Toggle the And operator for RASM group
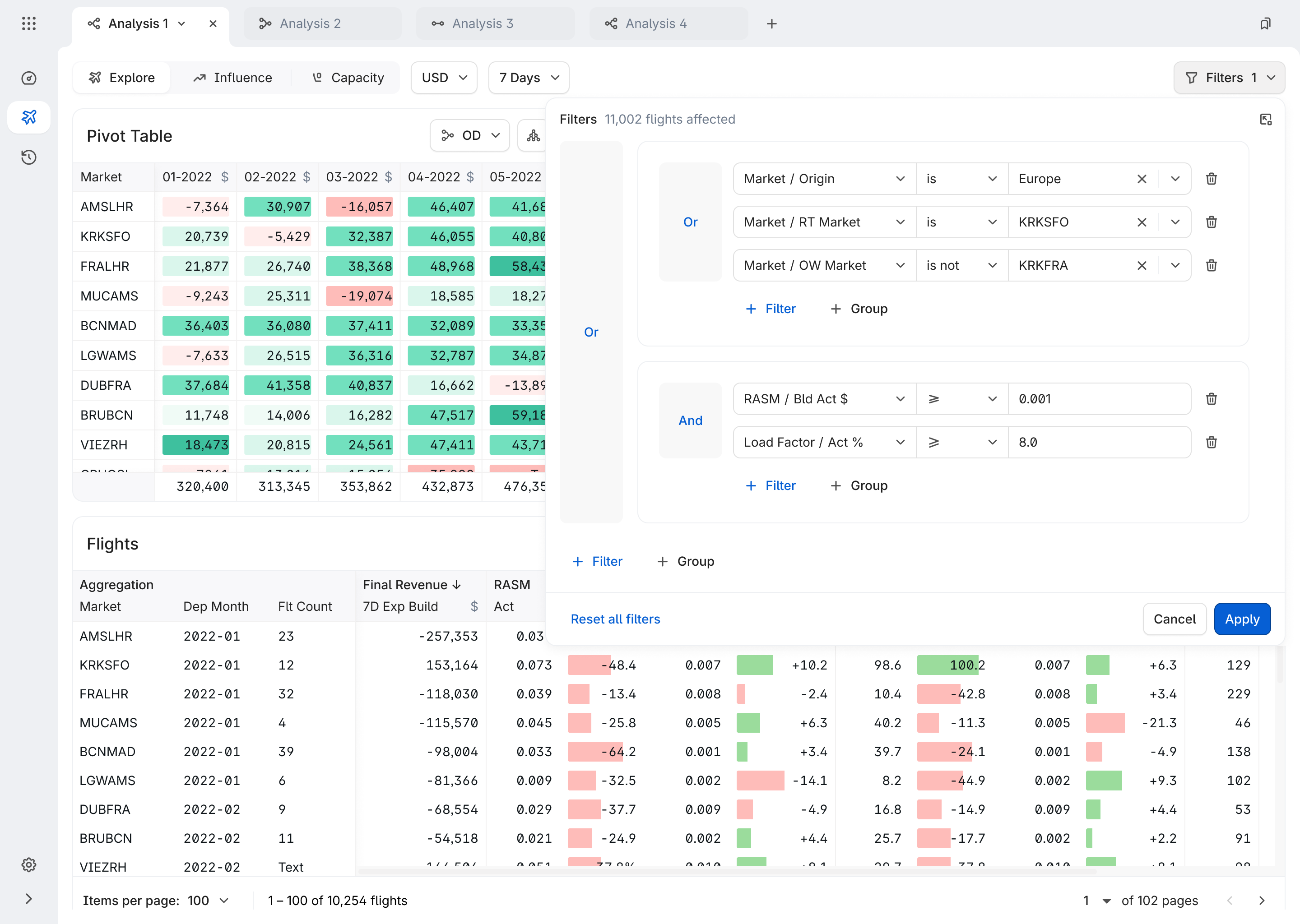Screen dimensions: 1300x924 pos(690,420)
